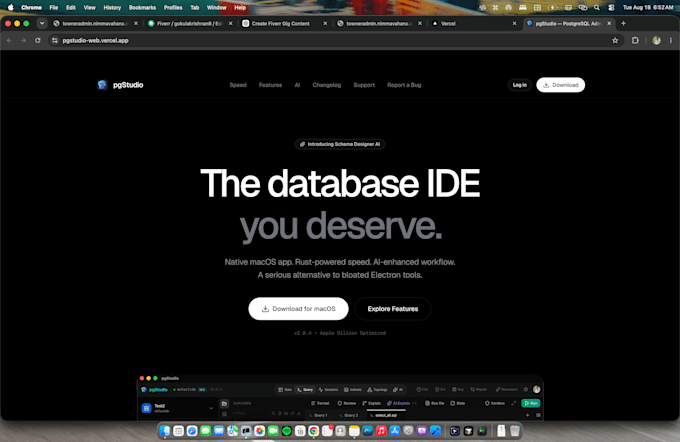Open the Changelog page
The width and height of the screenshot is (680, 442).
(x=327, y=85)
